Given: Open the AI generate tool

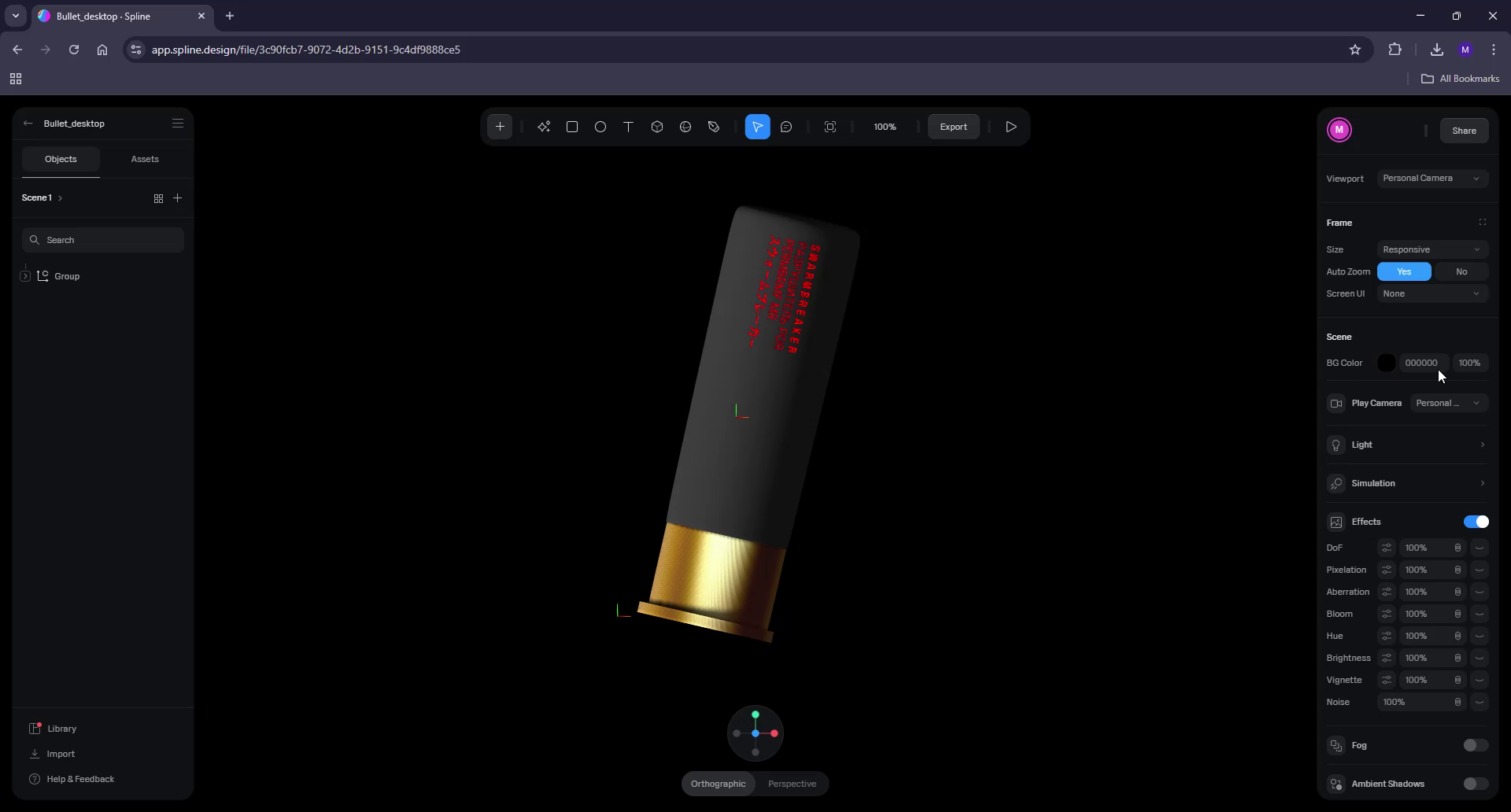Looking at the screenshot, I should [544, 127].
